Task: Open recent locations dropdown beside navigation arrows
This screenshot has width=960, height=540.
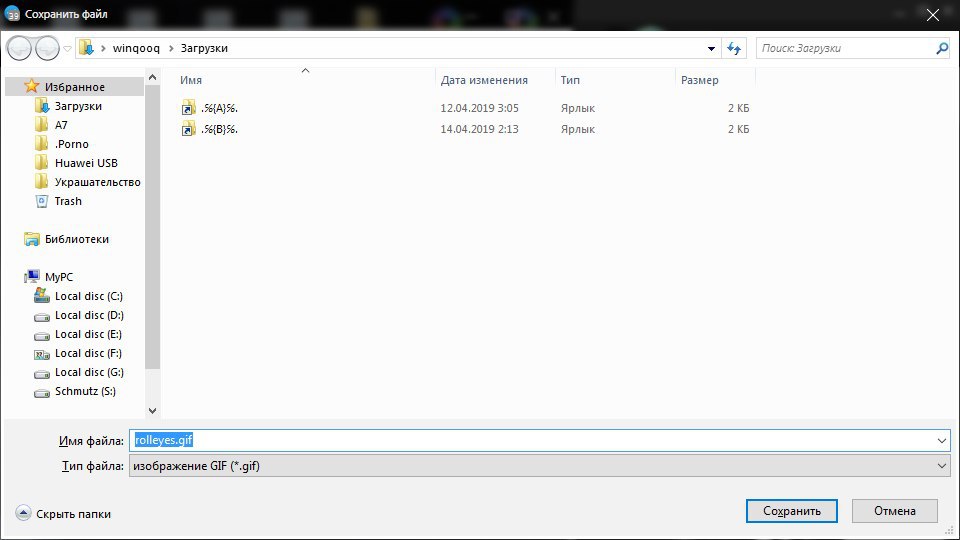Action: [67, 48]
